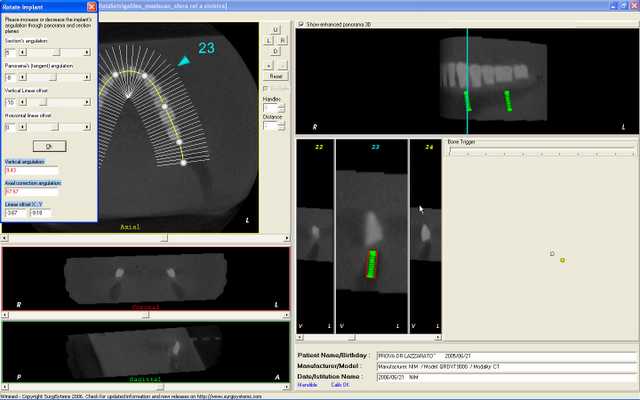Click the Axial correction angulation field

pyautogui.click(x=31, y=191)
